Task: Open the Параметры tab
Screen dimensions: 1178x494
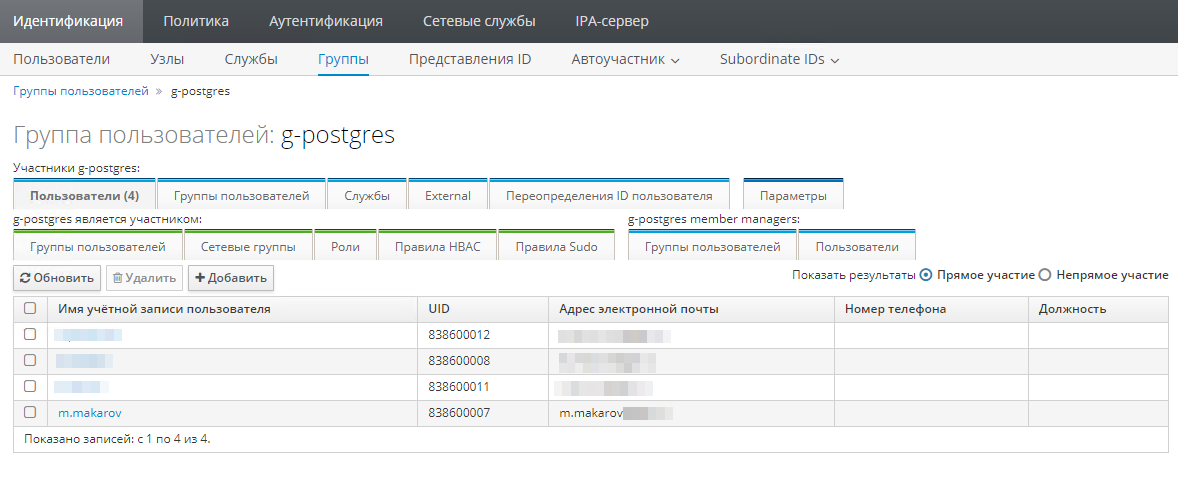Action: tap(793, 196)
